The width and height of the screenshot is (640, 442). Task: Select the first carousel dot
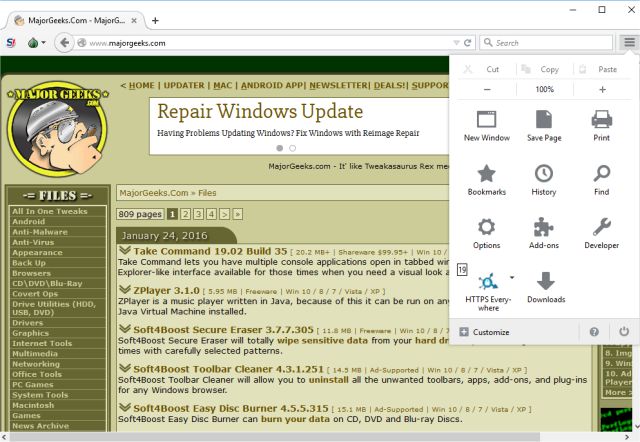coord(280,148)
